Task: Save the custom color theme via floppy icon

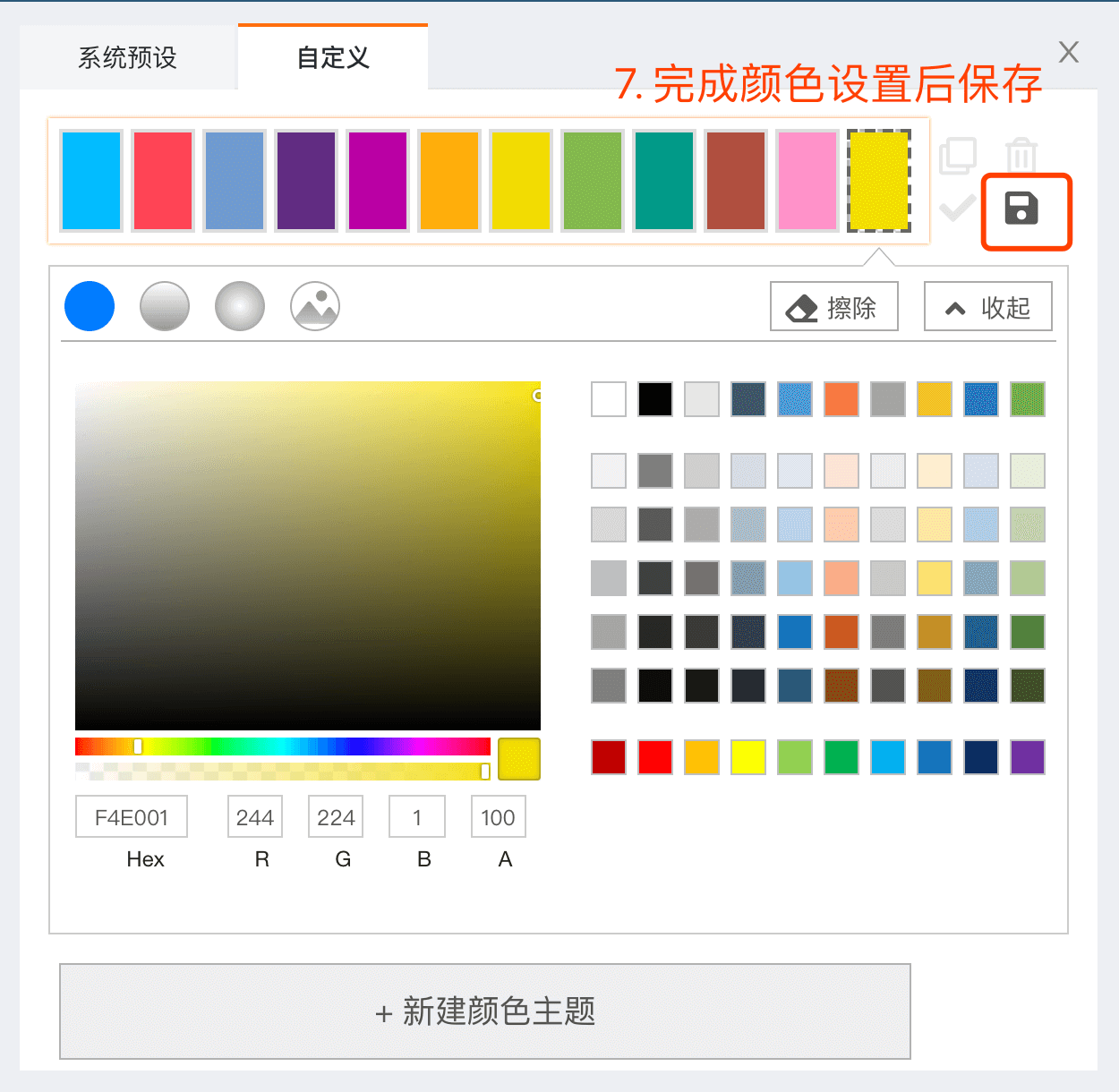Action: point(1021,209)
